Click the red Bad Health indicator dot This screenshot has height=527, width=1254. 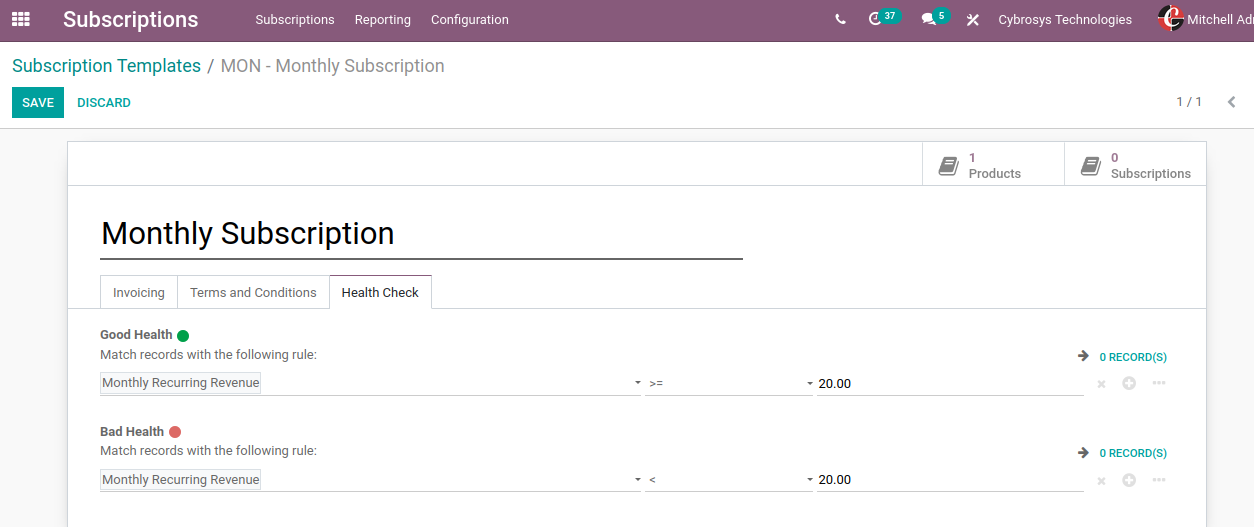pos(175,432)
